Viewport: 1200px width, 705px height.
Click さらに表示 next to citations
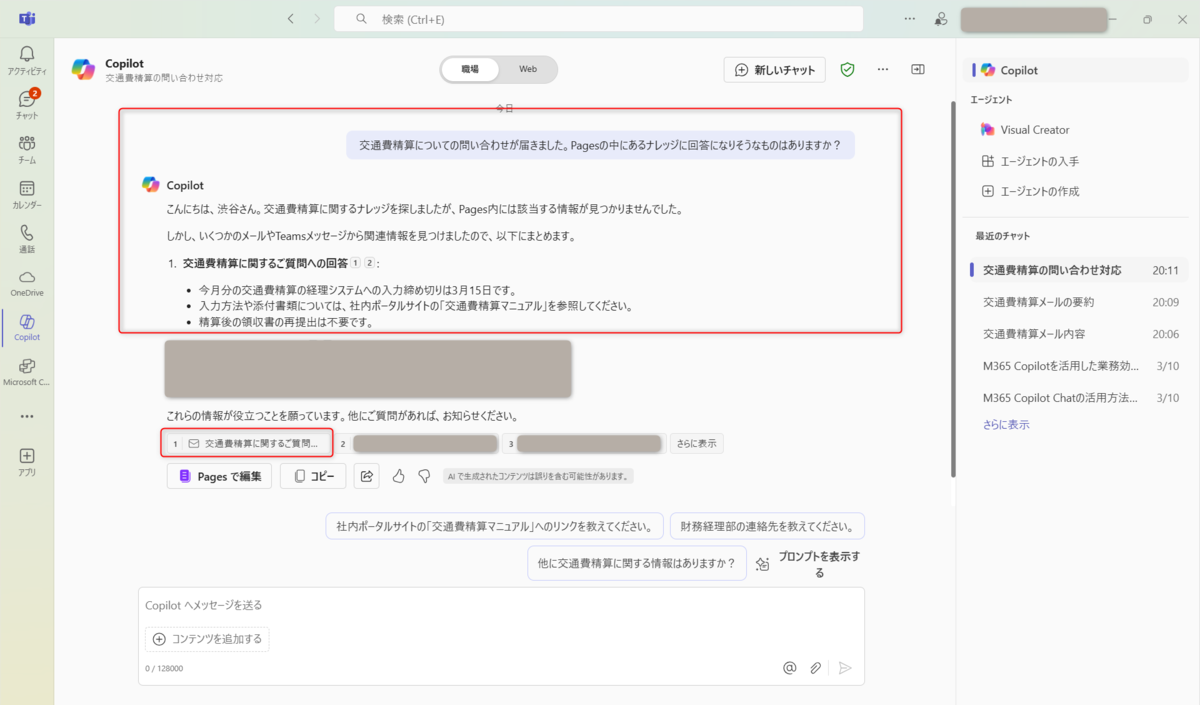click(696, 443)
